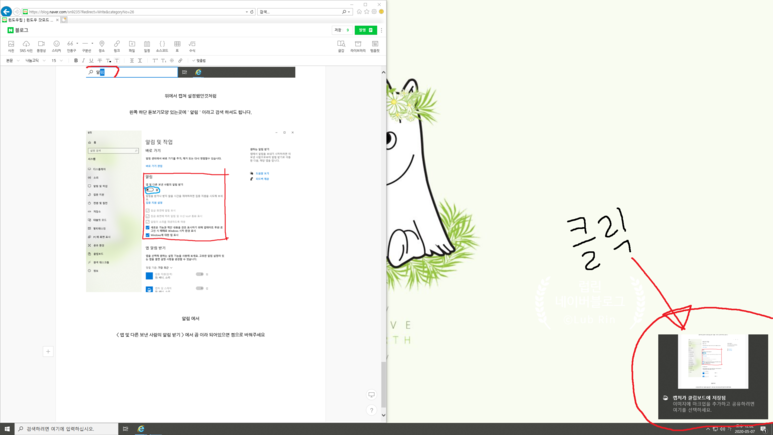Open the font size 15 dropdown

[x=57, y=61]
